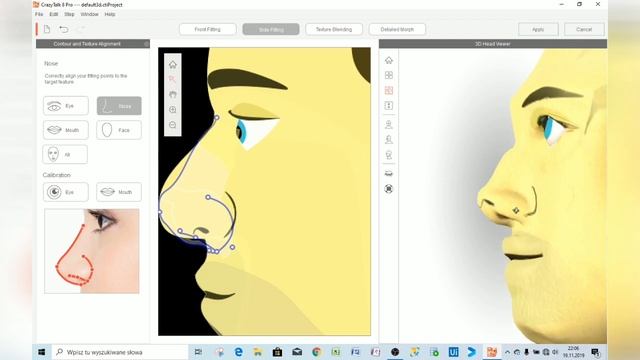Apply the head fitting changes
The height and width of the screenshot is (360, 640).
(x=538, y=29)
